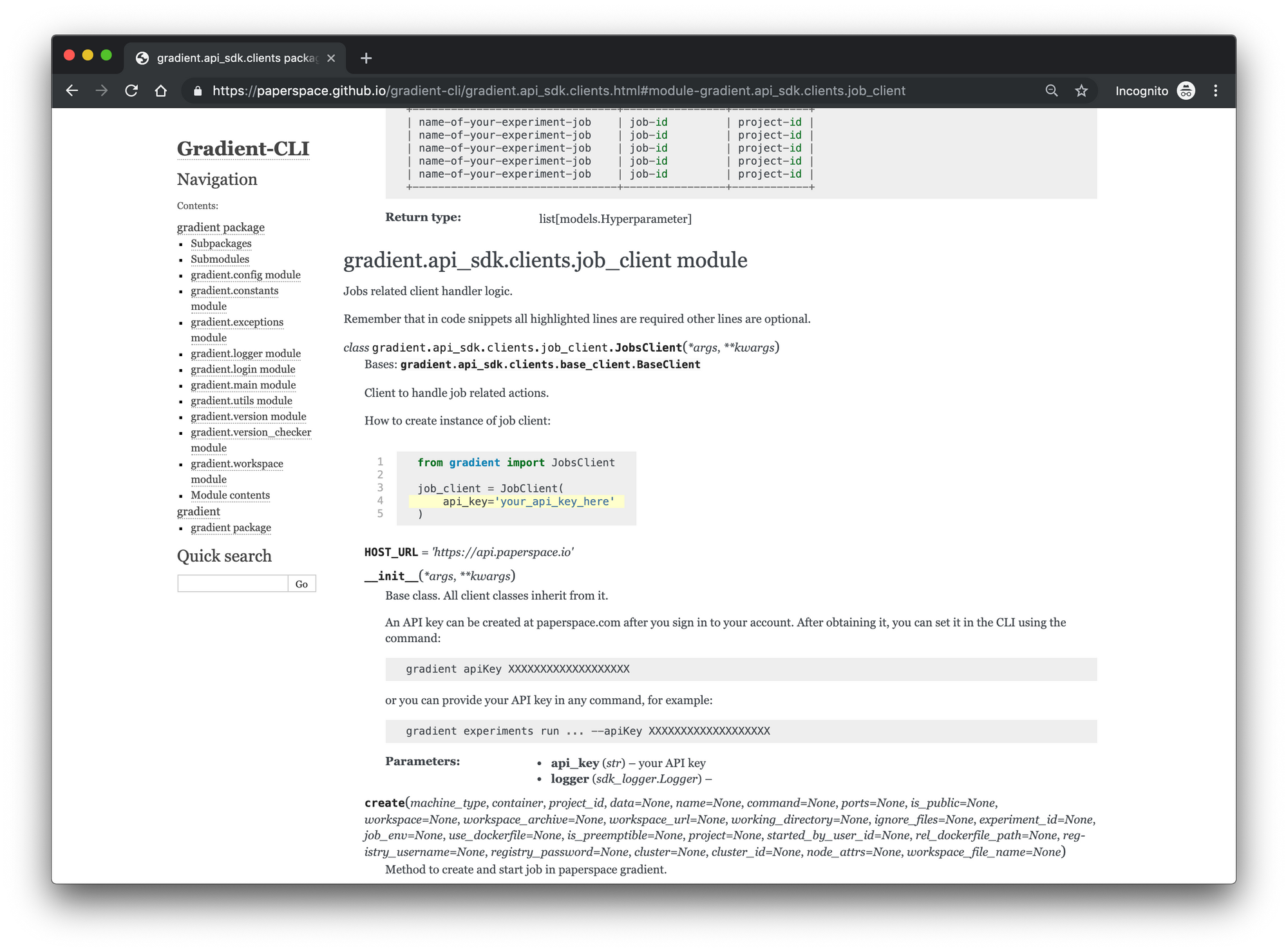Click the browser back arrow
This screenshot has height=952, width=1288.
[72, 91]
